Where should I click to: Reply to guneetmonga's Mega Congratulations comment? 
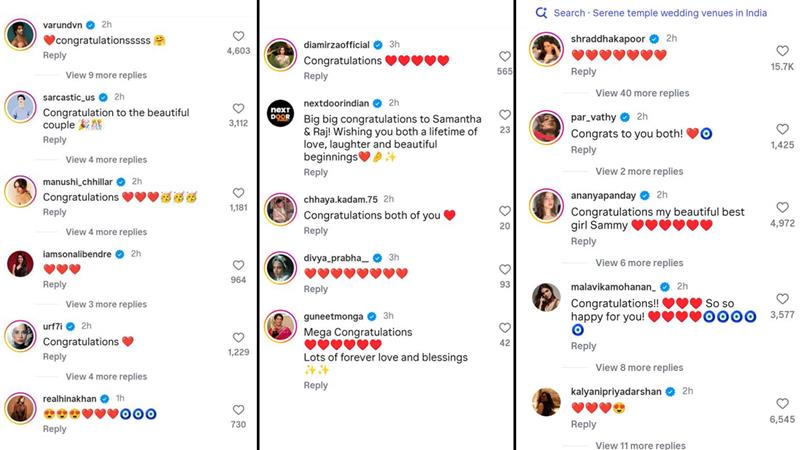[316, 385]
